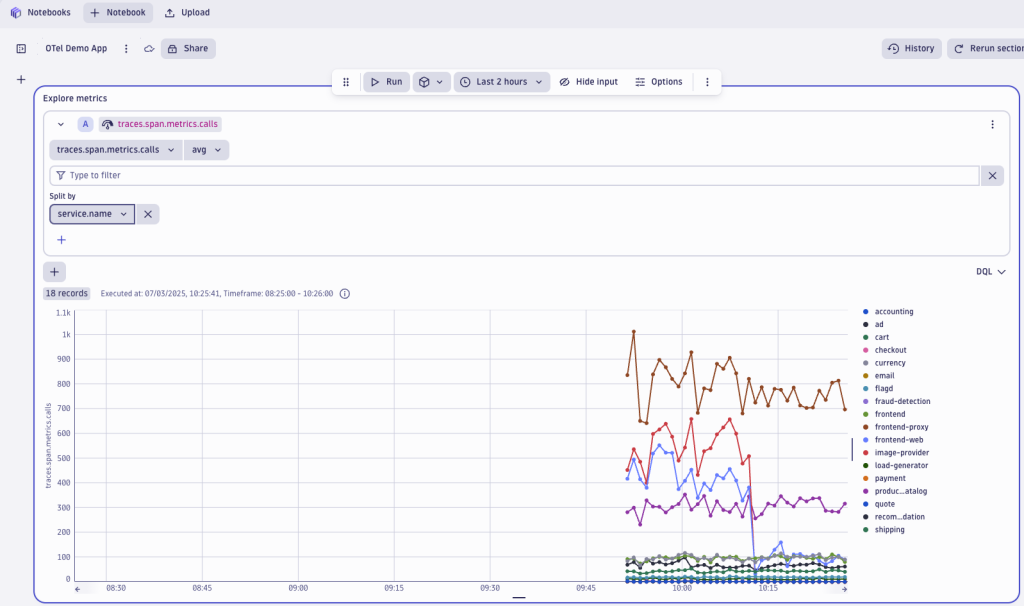Click the cloud sync icon next to OTel Demo App

coord(147,48)
